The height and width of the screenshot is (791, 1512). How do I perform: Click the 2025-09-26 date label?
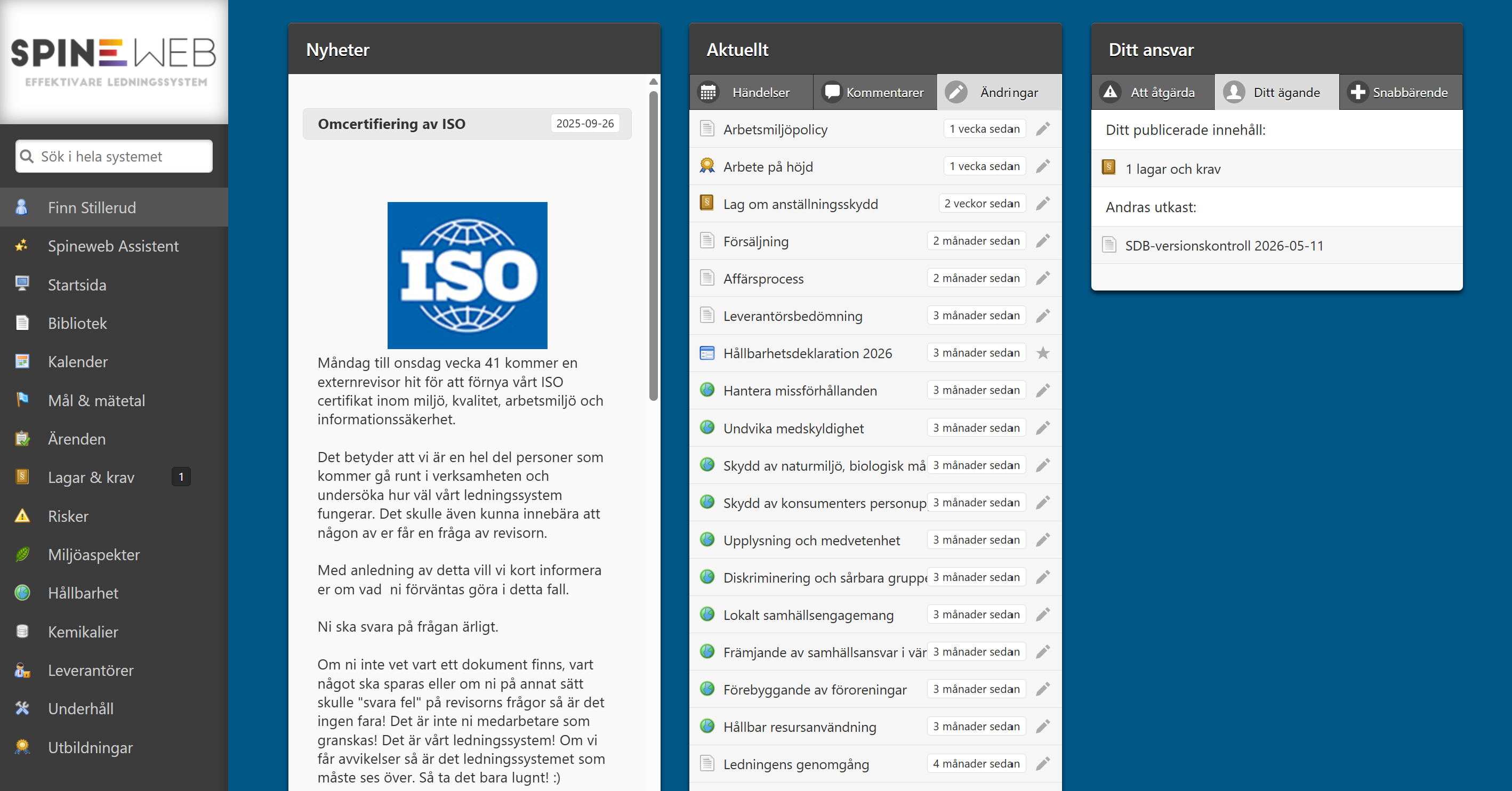[585, 123]
